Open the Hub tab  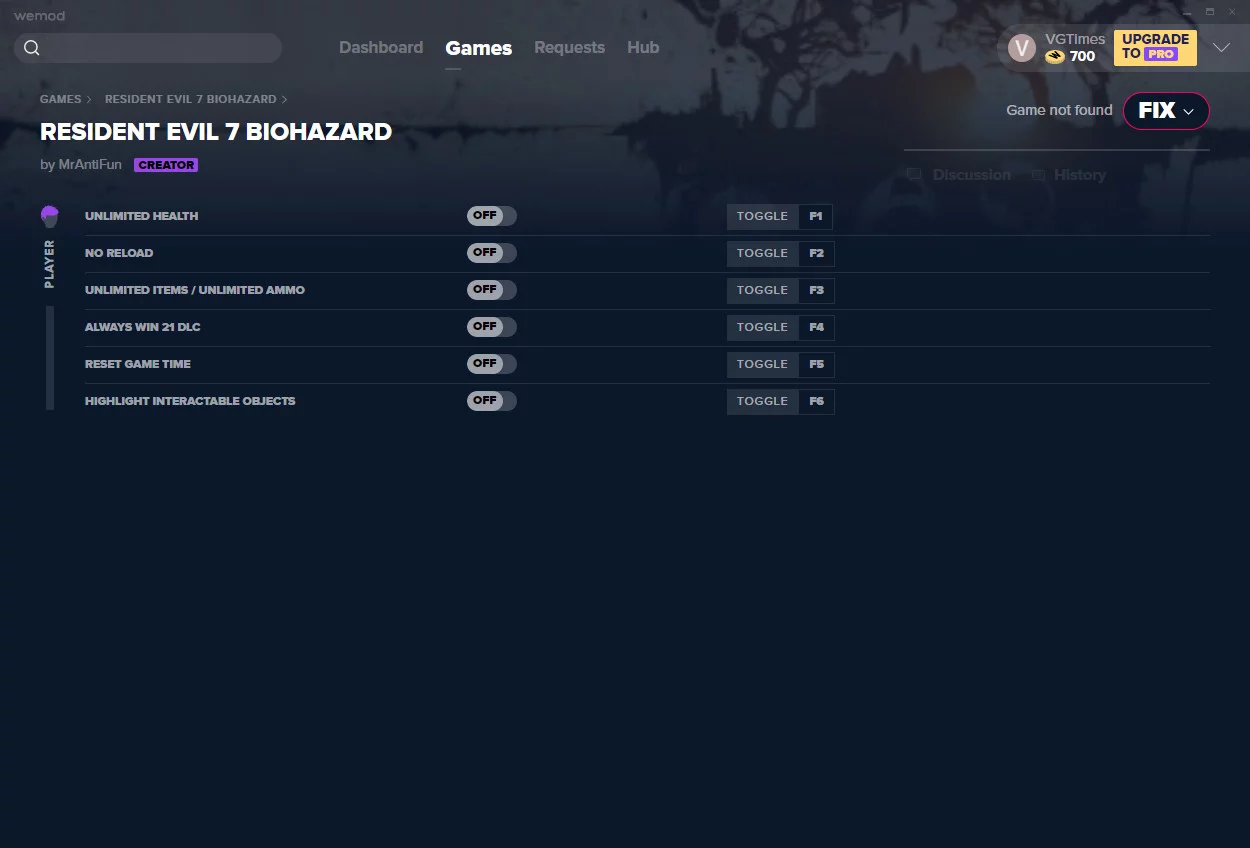[643, 48]
